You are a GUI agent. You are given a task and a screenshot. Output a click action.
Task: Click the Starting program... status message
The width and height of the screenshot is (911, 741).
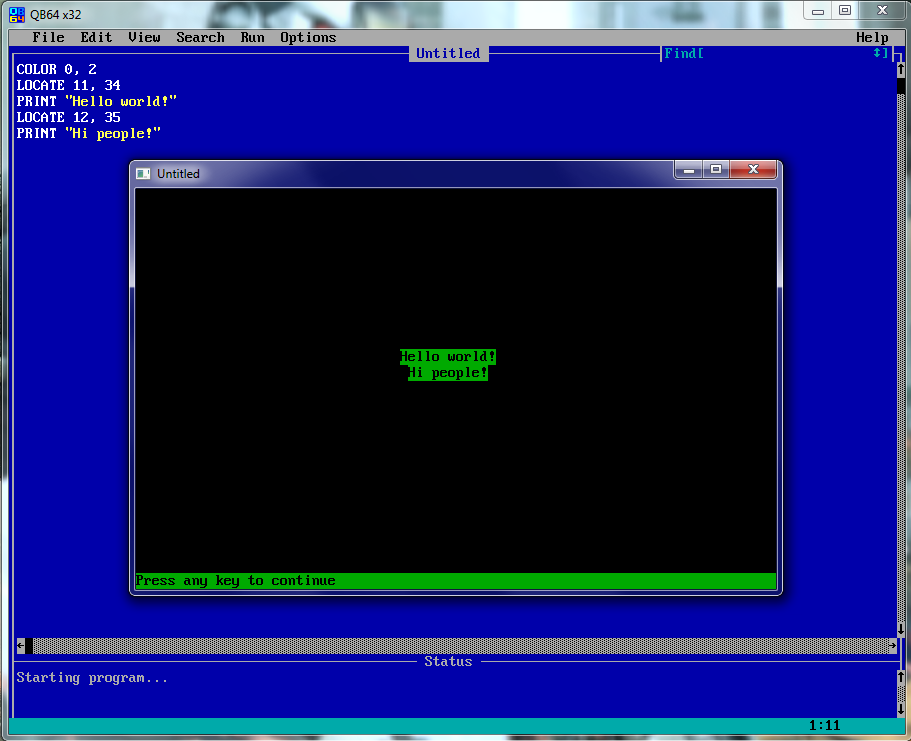[x=92, y=678]
